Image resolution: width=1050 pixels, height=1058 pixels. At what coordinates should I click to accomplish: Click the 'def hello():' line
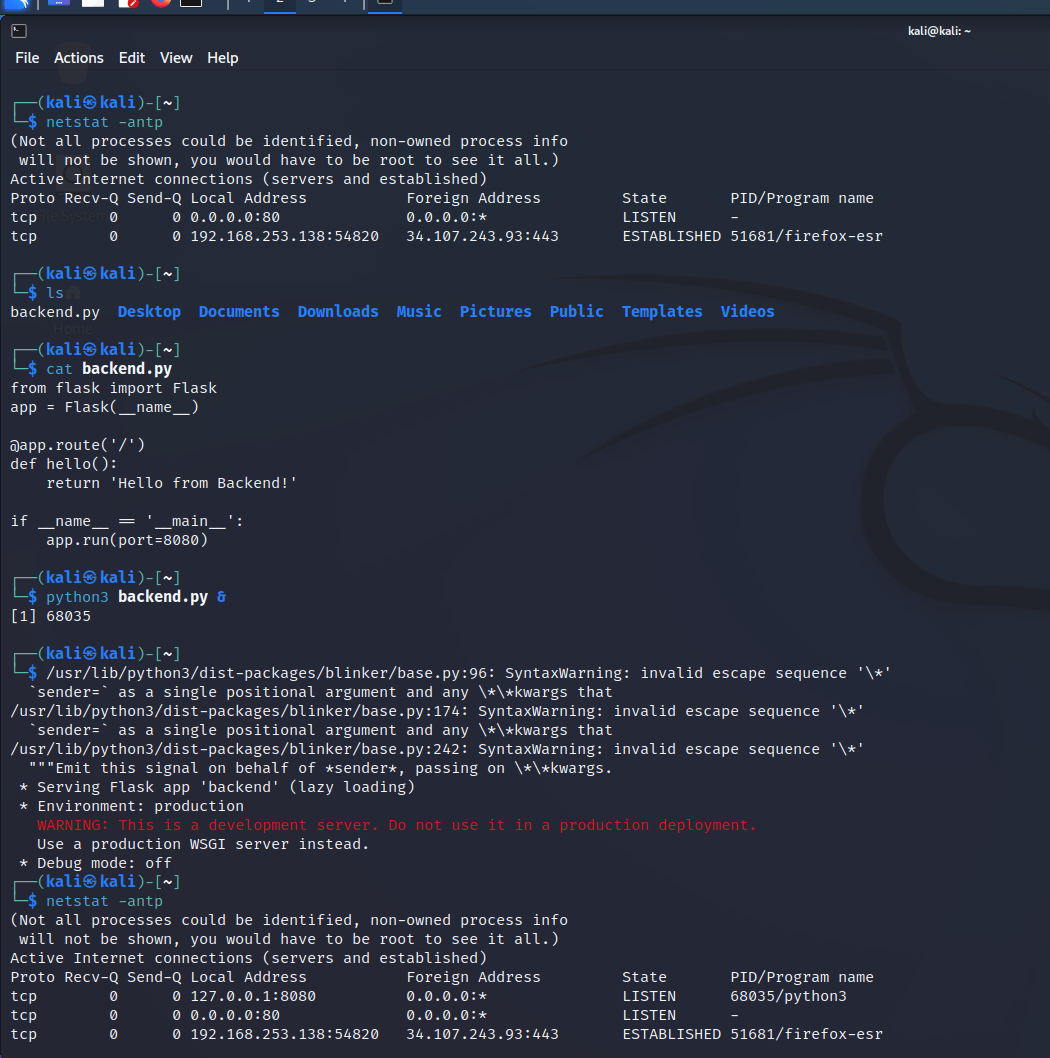[64, 464]
